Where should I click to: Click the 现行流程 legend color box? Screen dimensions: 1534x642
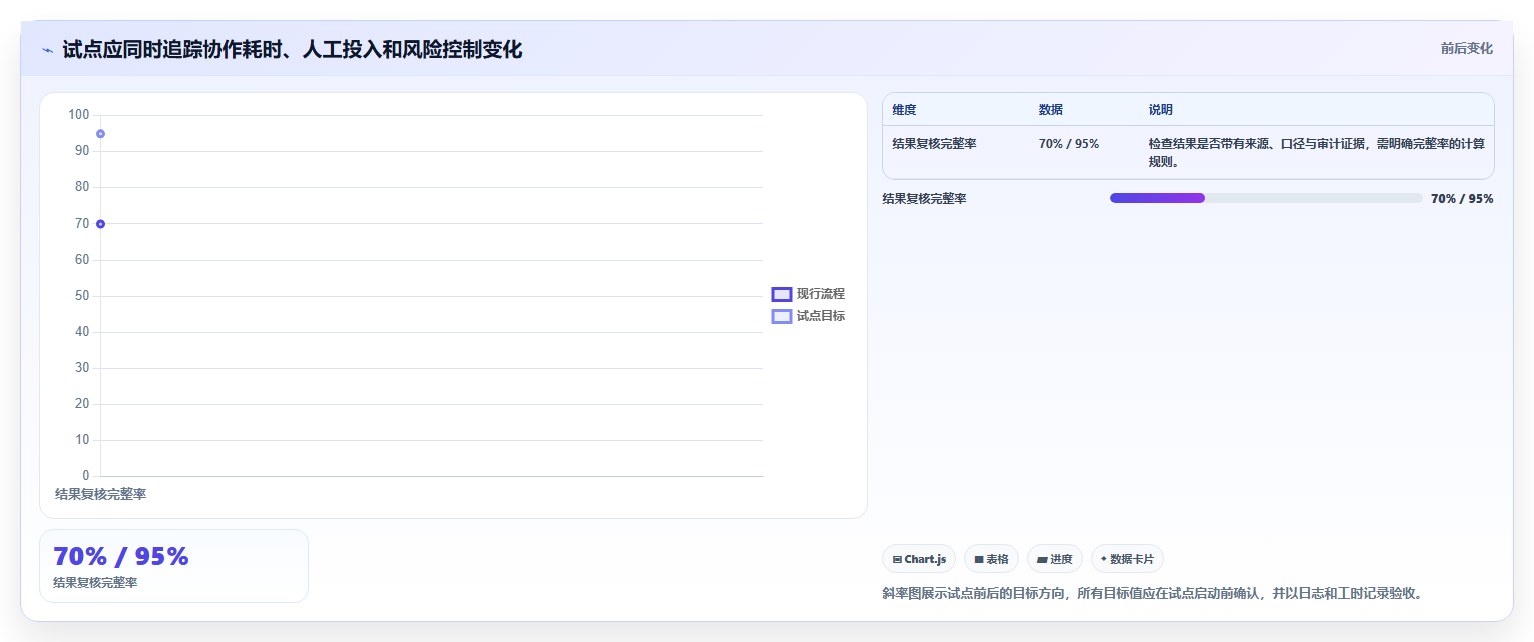782,294
